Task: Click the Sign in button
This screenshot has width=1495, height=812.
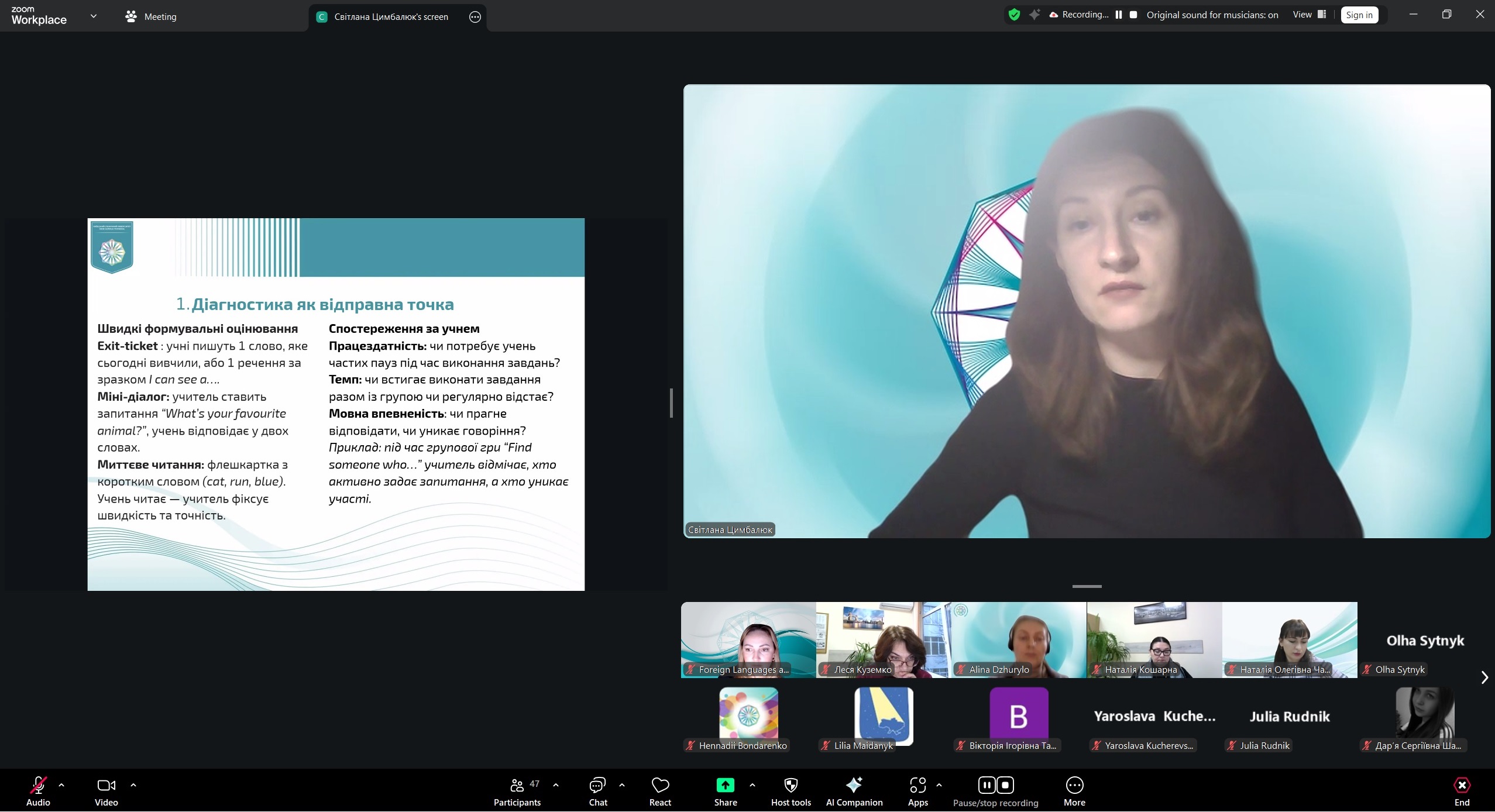Action: point(1359,15)
